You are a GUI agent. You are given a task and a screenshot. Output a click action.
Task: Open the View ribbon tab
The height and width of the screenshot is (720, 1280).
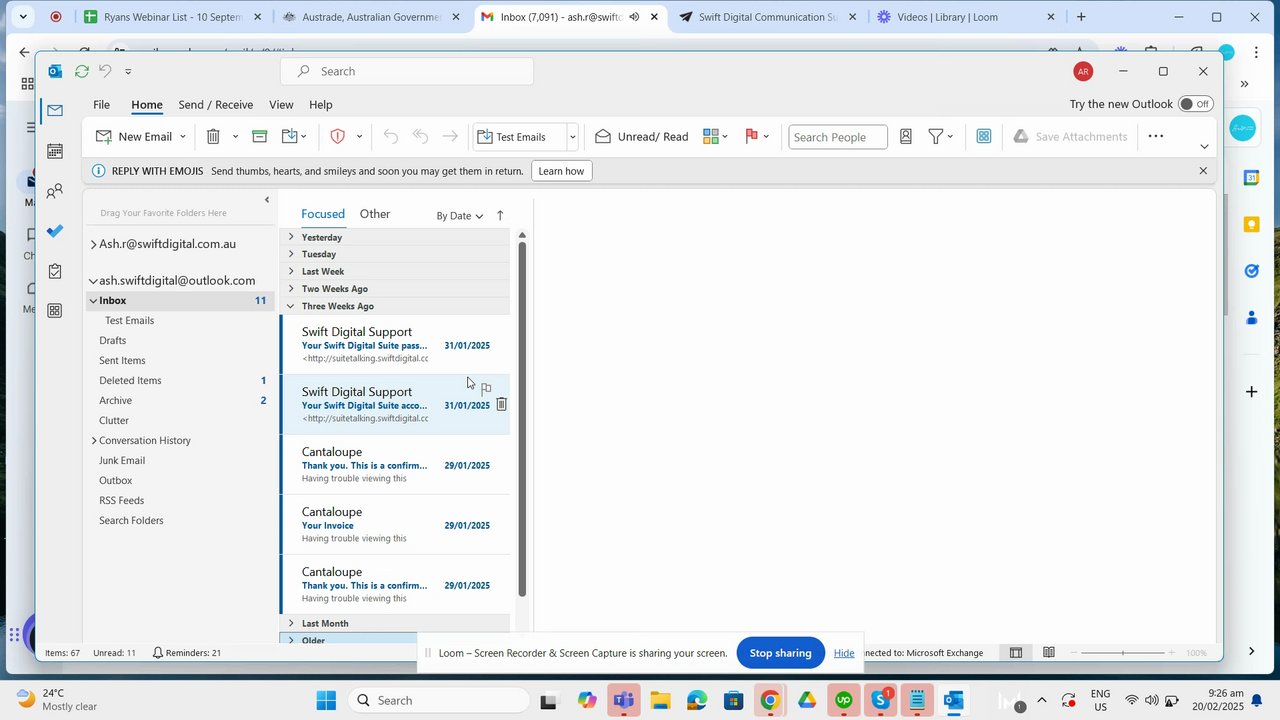281,105
